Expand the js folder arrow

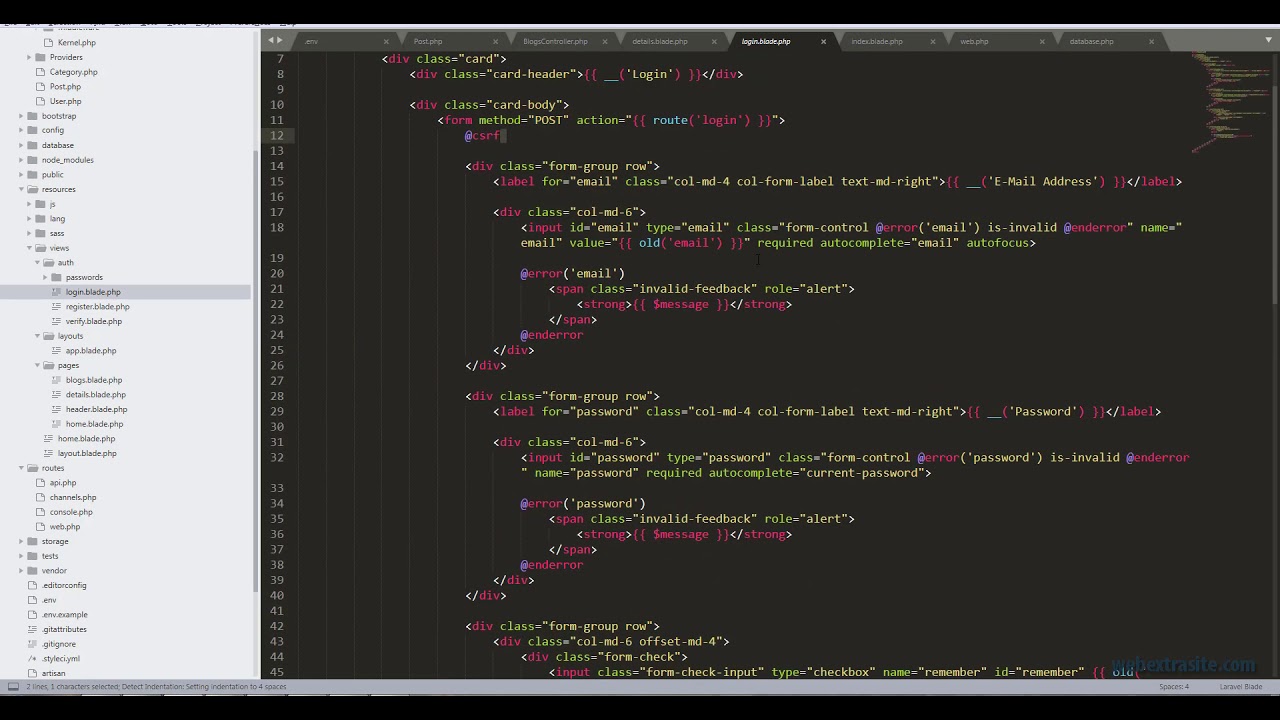click(x=29, y=204)
